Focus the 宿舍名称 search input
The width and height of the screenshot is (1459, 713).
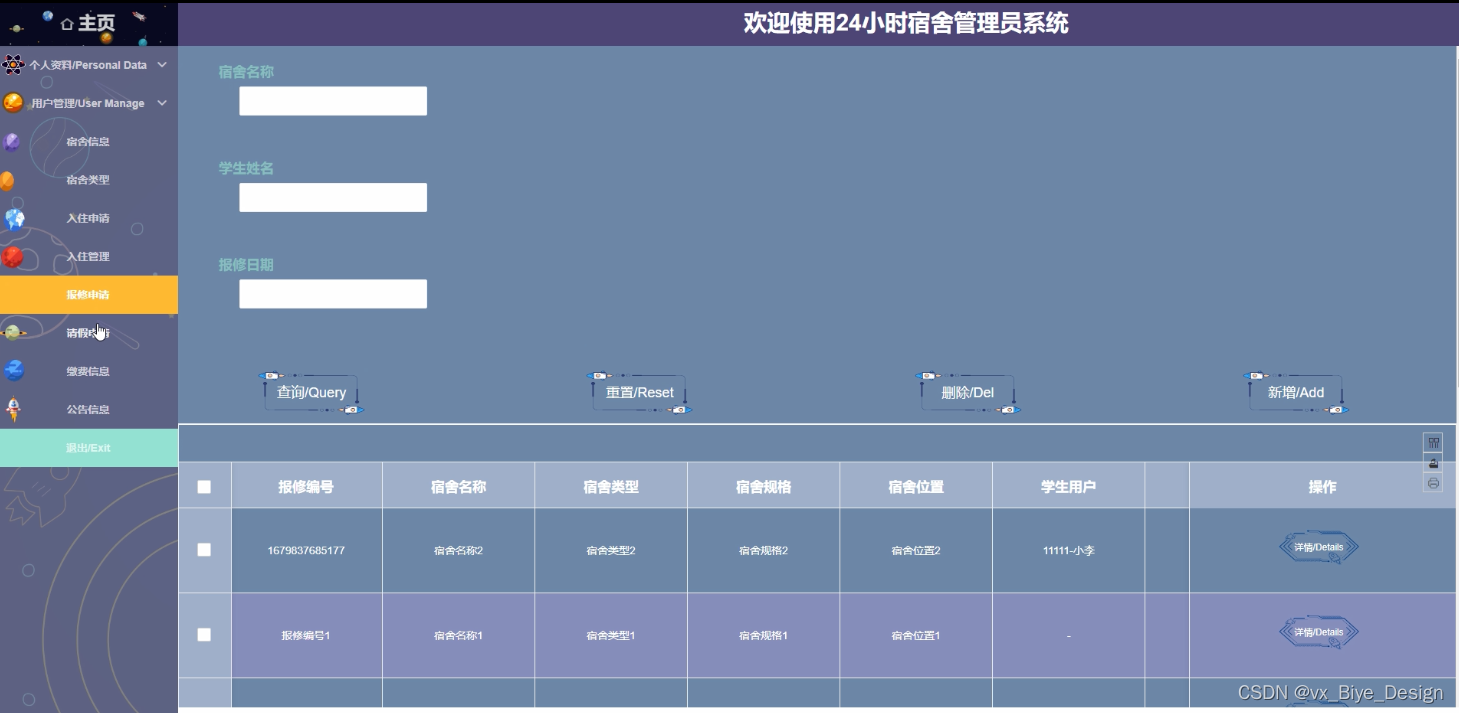point(333,101)
